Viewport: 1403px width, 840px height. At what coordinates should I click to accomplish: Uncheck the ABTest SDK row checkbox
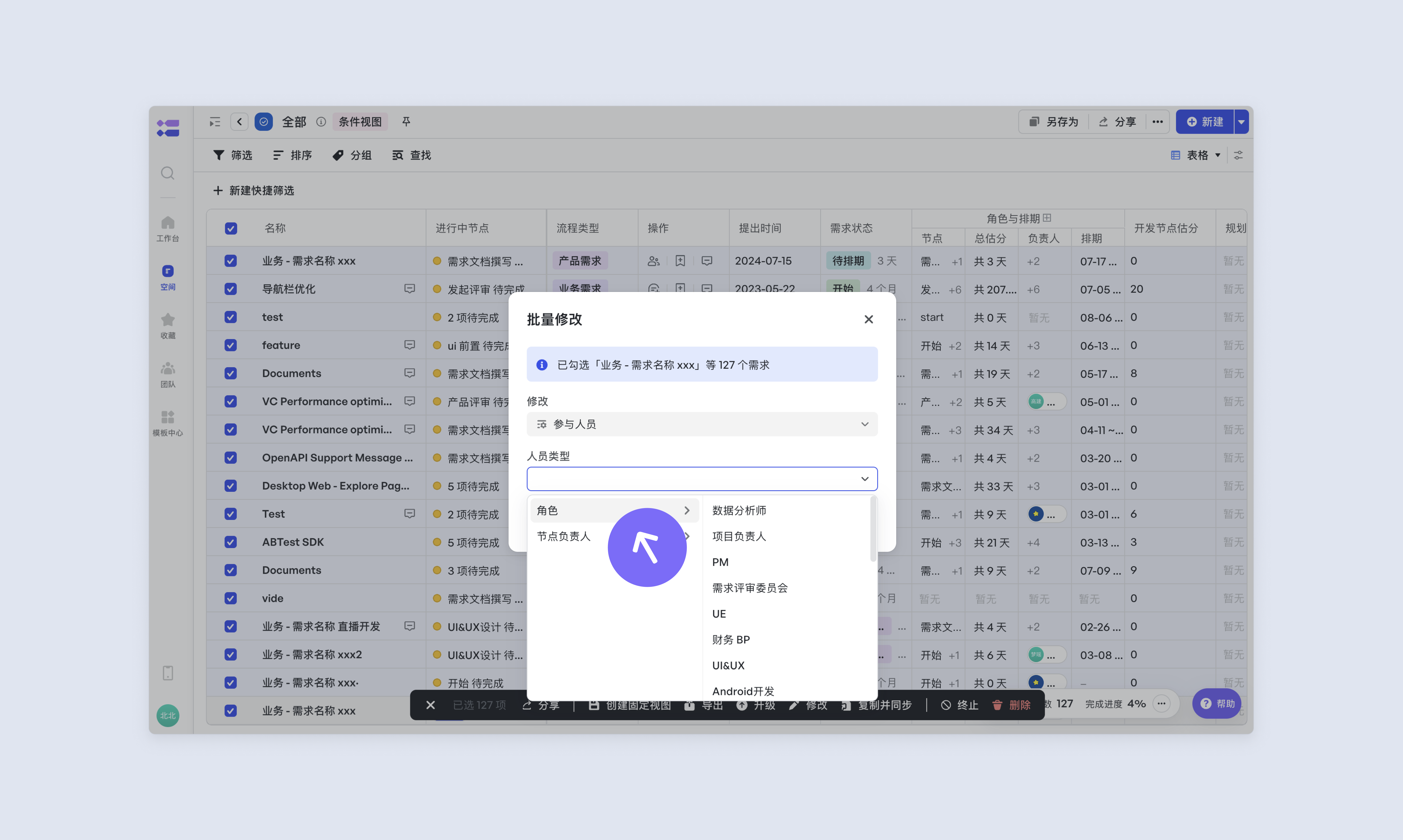[x=231, y=542]
